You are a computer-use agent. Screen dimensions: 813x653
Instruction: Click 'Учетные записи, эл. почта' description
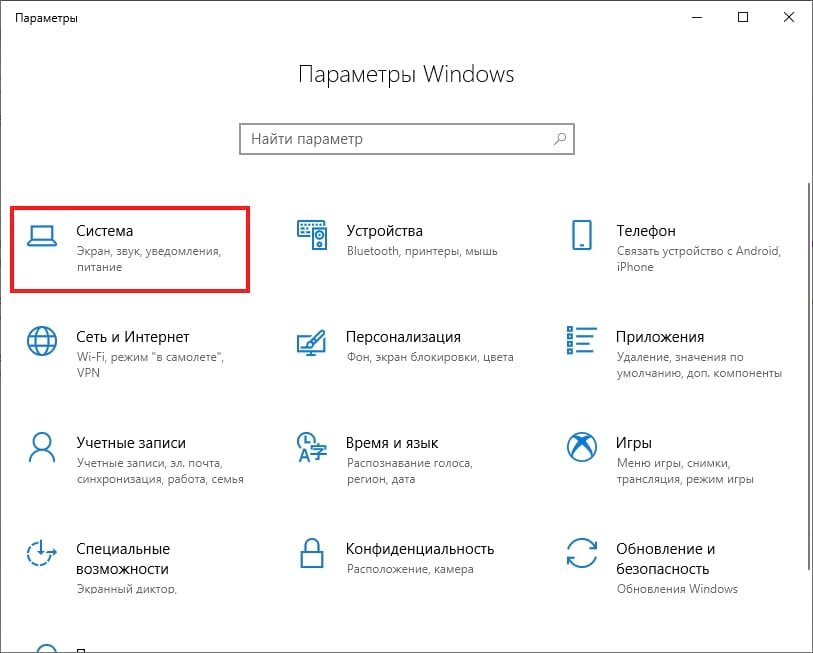(x=160, y=471)
